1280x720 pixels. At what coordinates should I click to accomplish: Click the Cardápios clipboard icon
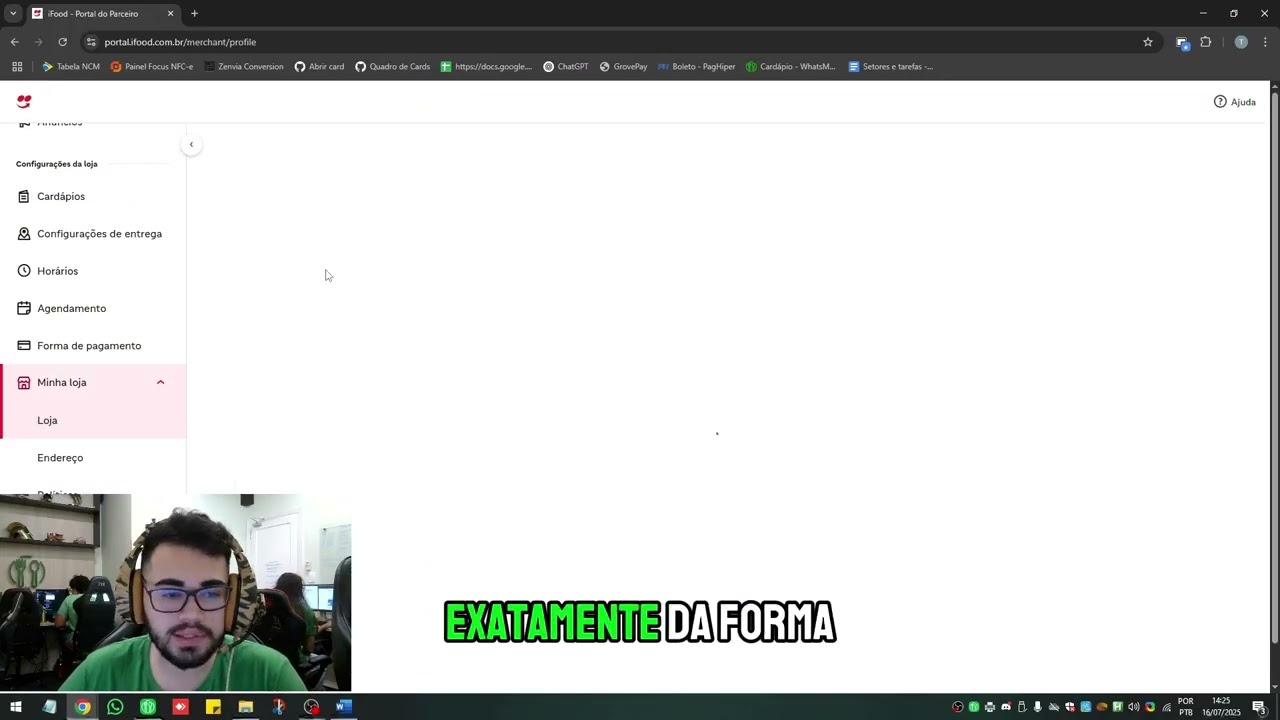tap(24, 197)
